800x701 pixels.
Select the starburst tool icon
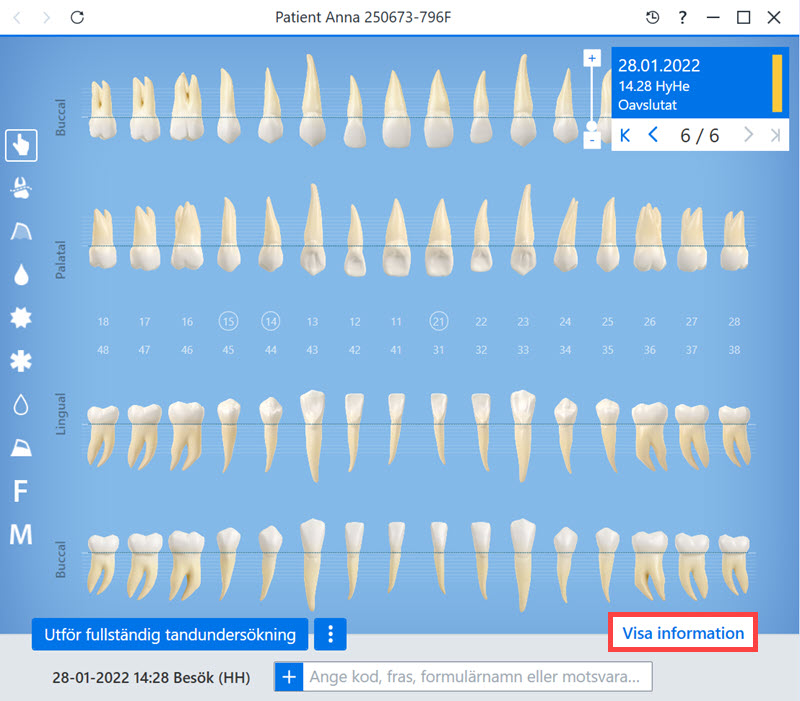click(21, 318)
